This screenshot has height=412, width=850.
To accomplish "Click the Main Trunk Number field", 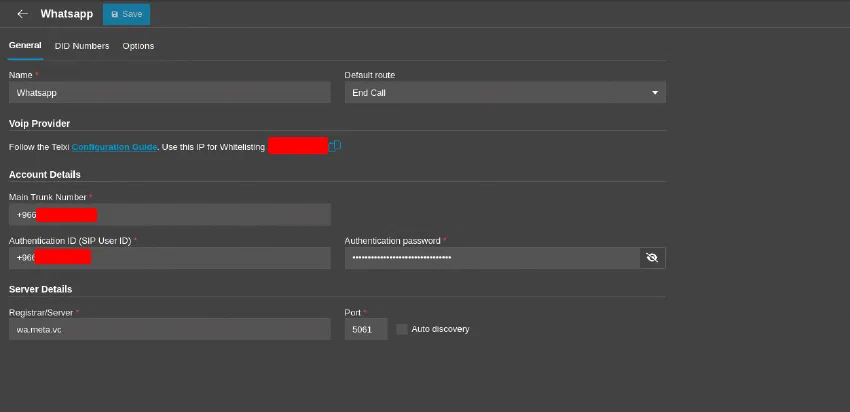I will click(x=170, y=215).
